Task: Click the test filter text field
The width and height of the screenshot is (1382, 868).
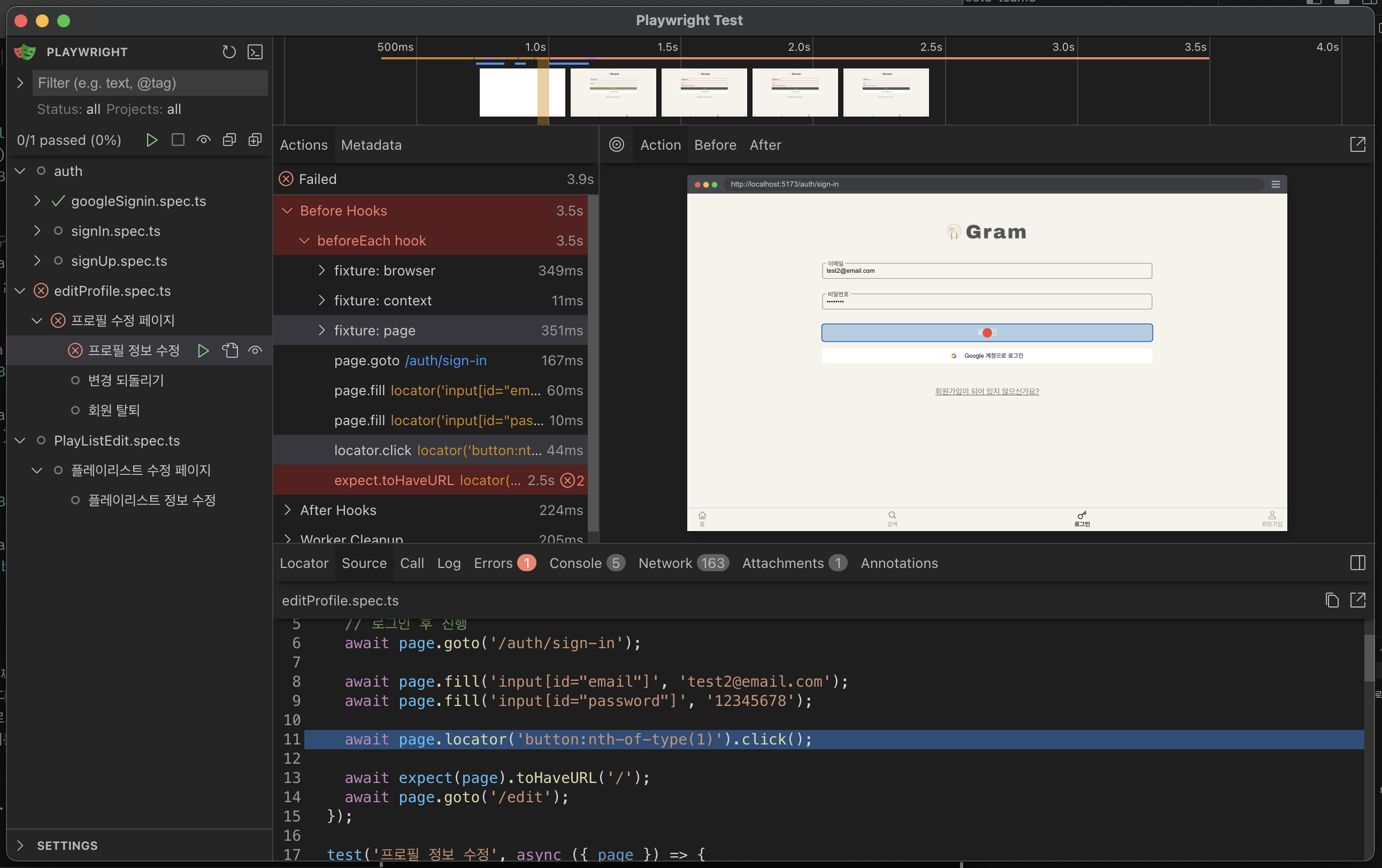Action: tap(149, 83)
